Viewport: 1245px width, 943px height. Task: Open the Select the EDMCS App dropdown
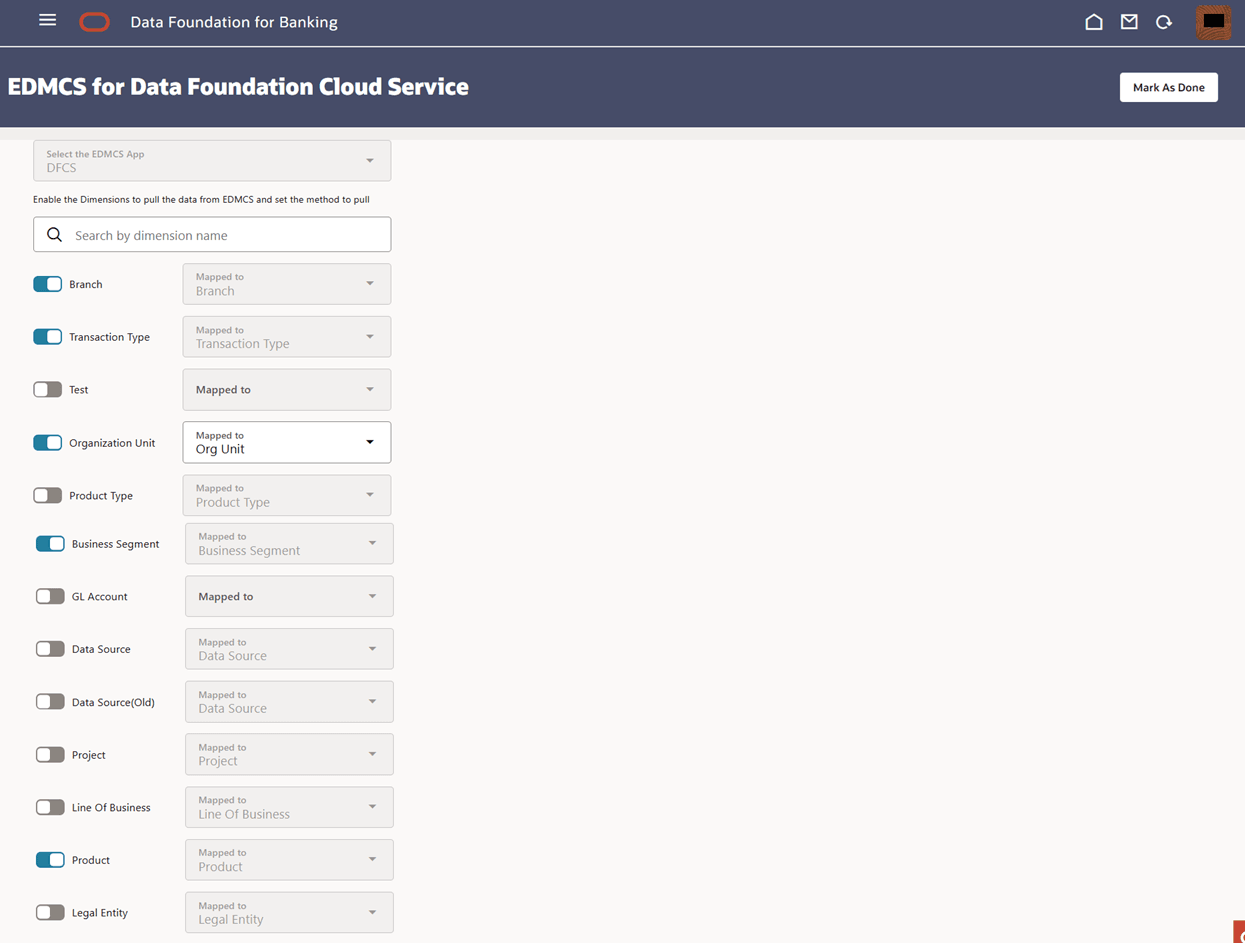coord(212,161)
